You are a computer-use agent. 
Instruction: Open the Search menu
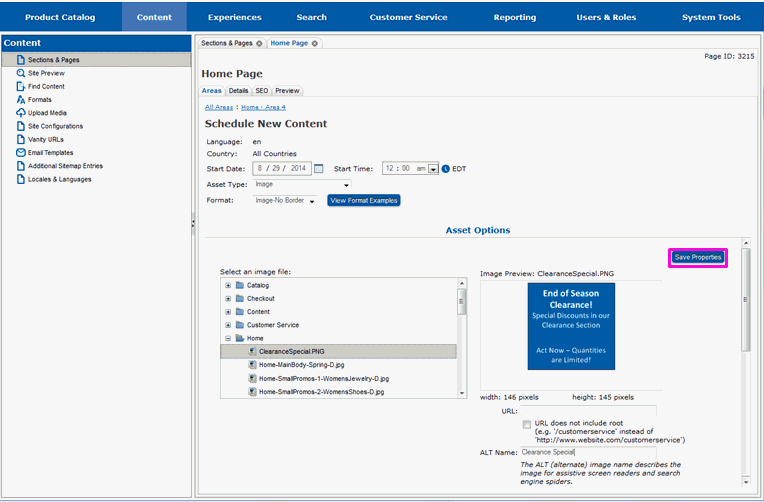[312, 17]
